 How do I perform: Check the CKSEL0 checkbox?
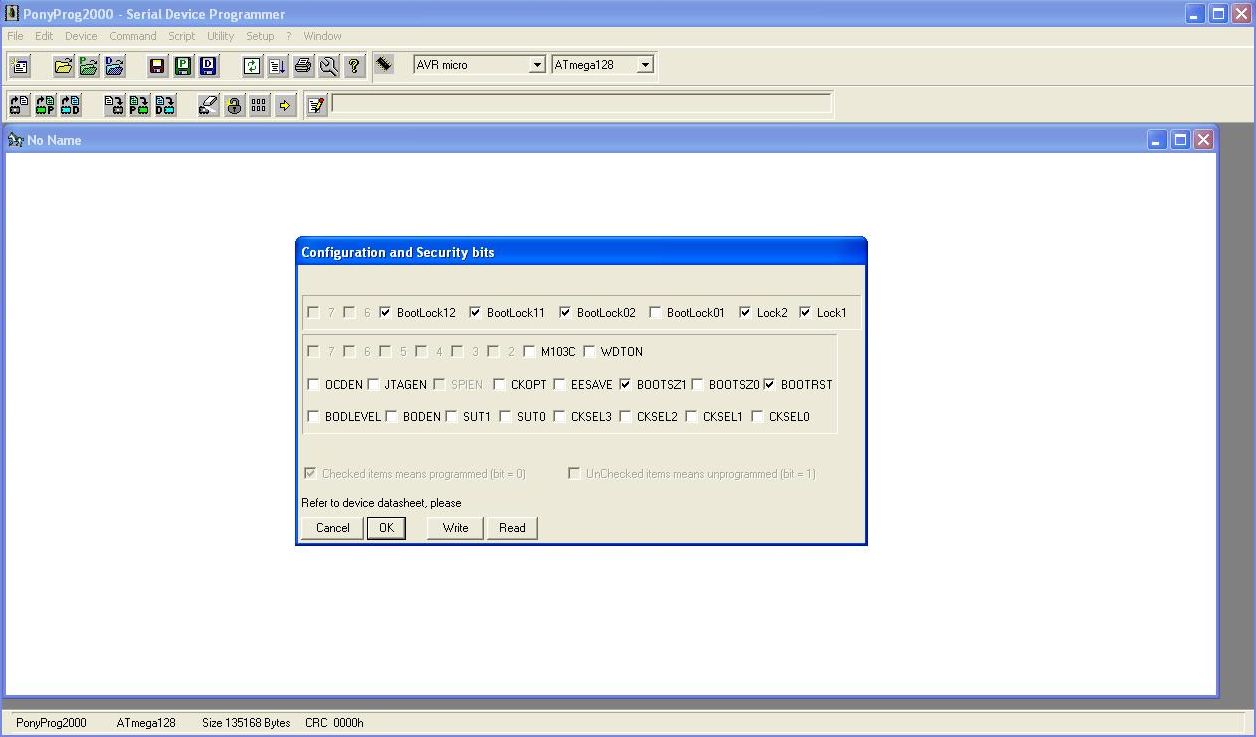pyautogui.click(x=757, y=417)
